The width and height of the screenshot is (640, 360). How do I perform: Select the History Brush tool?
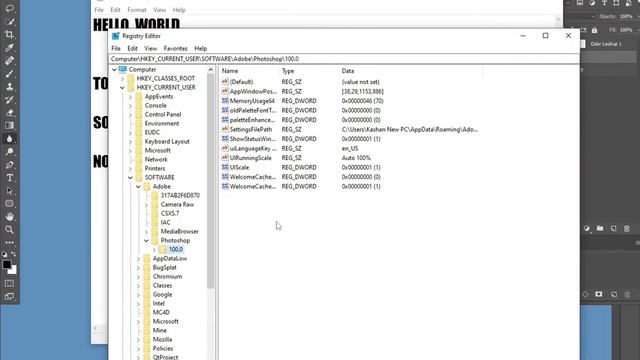(9, 100)
